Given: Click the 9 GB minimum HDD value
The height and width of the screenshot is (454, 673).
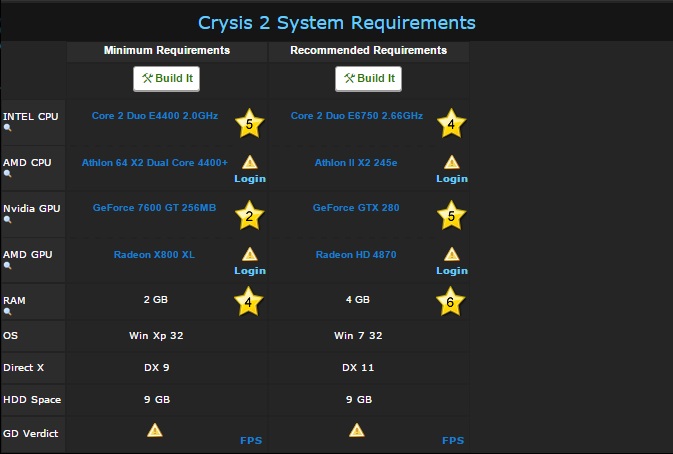Looking at the screenshot, I should click(x=157, y=400).
